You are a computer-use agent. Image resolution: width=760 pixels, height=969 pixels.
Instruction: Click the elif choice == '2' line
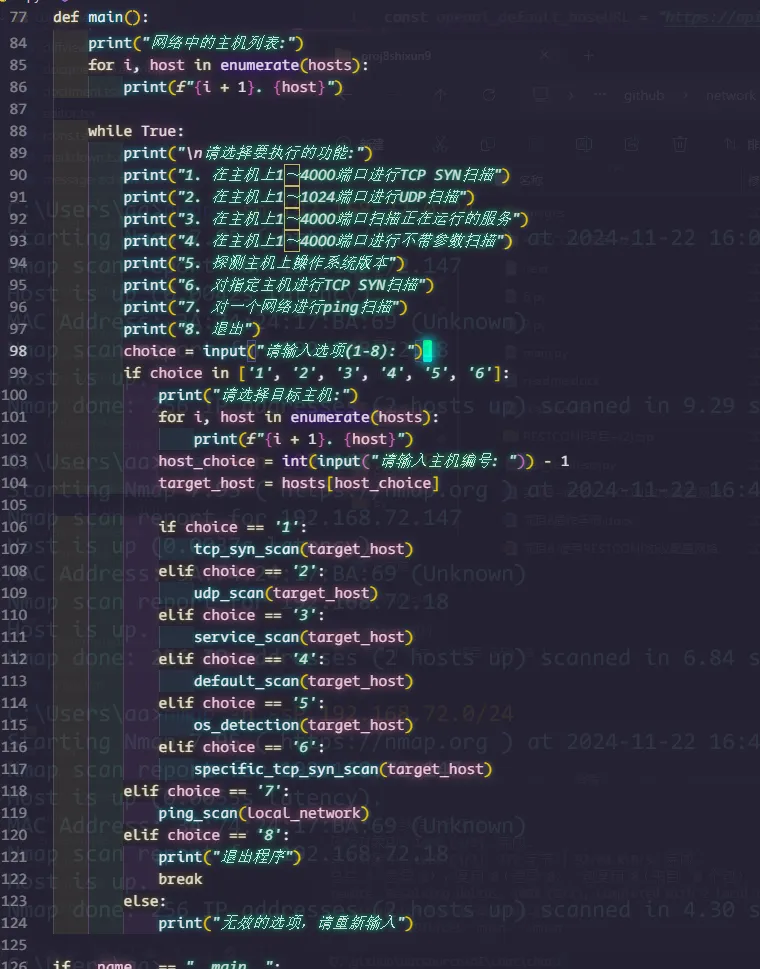pyautogui.click(x=241, y=571)
